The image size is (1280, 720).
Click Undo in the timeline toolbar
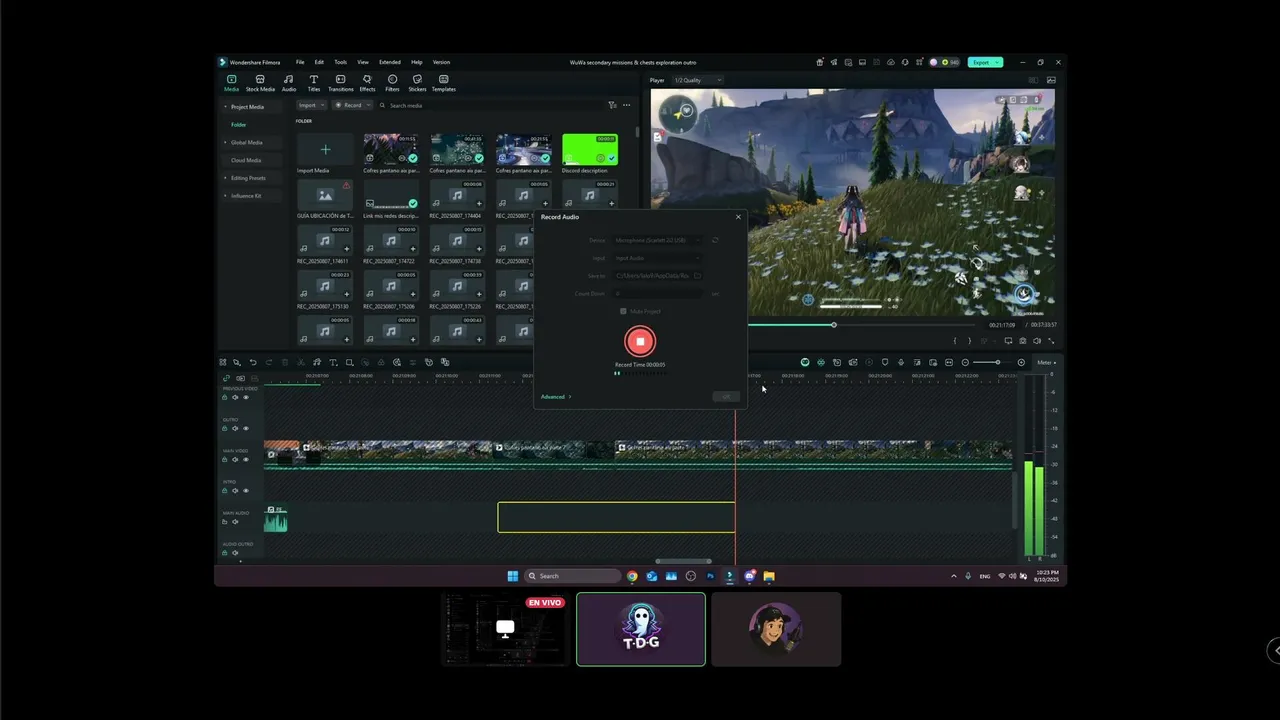click(x=253, y=362)
